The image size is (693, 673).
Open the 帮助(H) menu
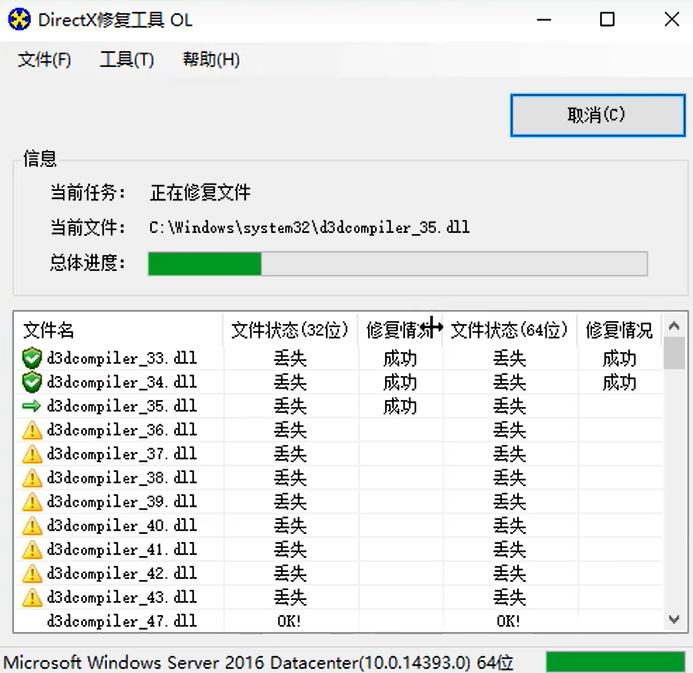point(211,60)
